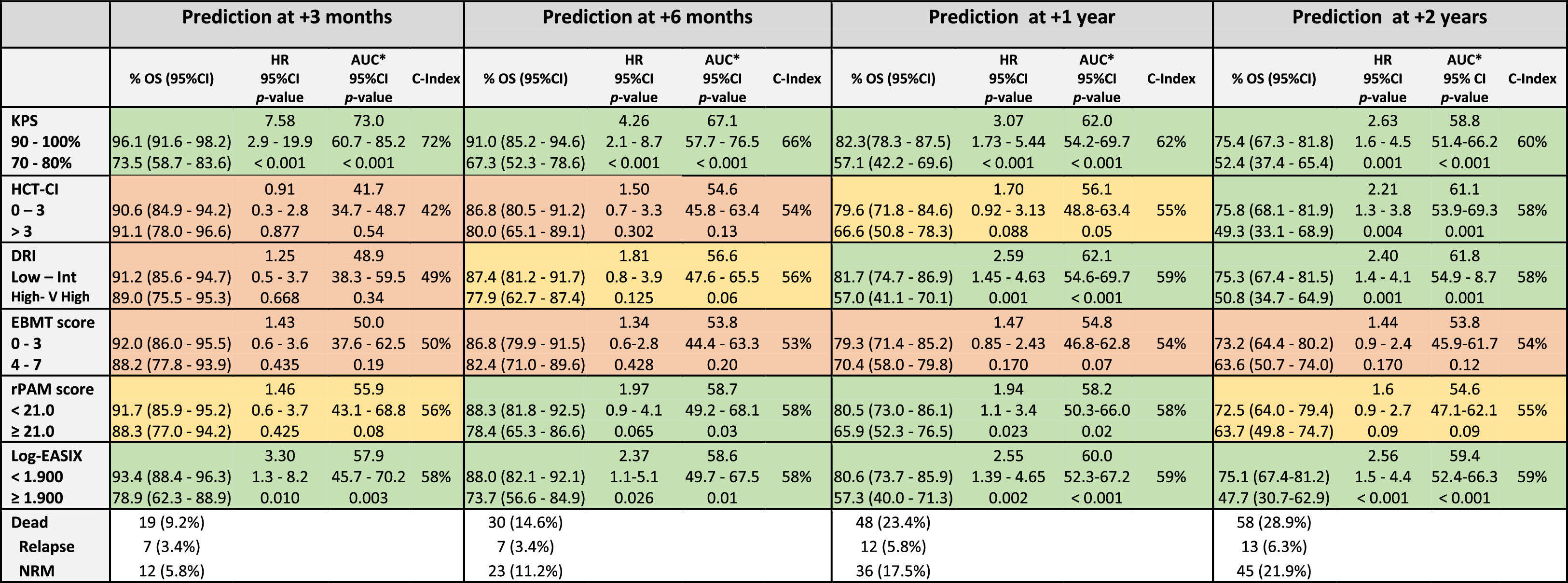Image resolution: width=1568 pixels, height=583 pixels.
Task: Select the 'Relapse' row label
Action: [46, 546]
